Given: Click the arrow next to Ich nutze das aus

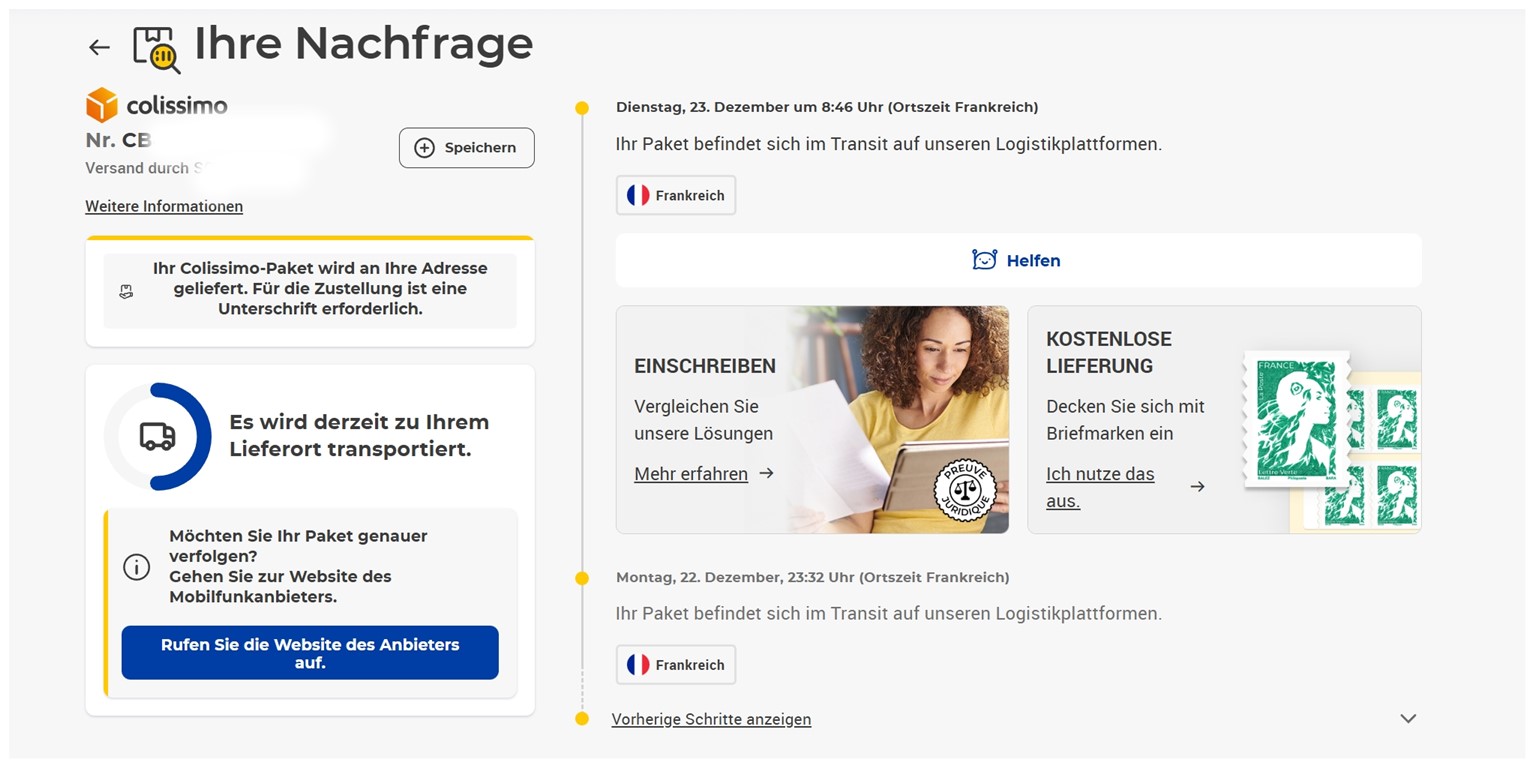Looking at the screenshot, I should tap(1197, 487).
